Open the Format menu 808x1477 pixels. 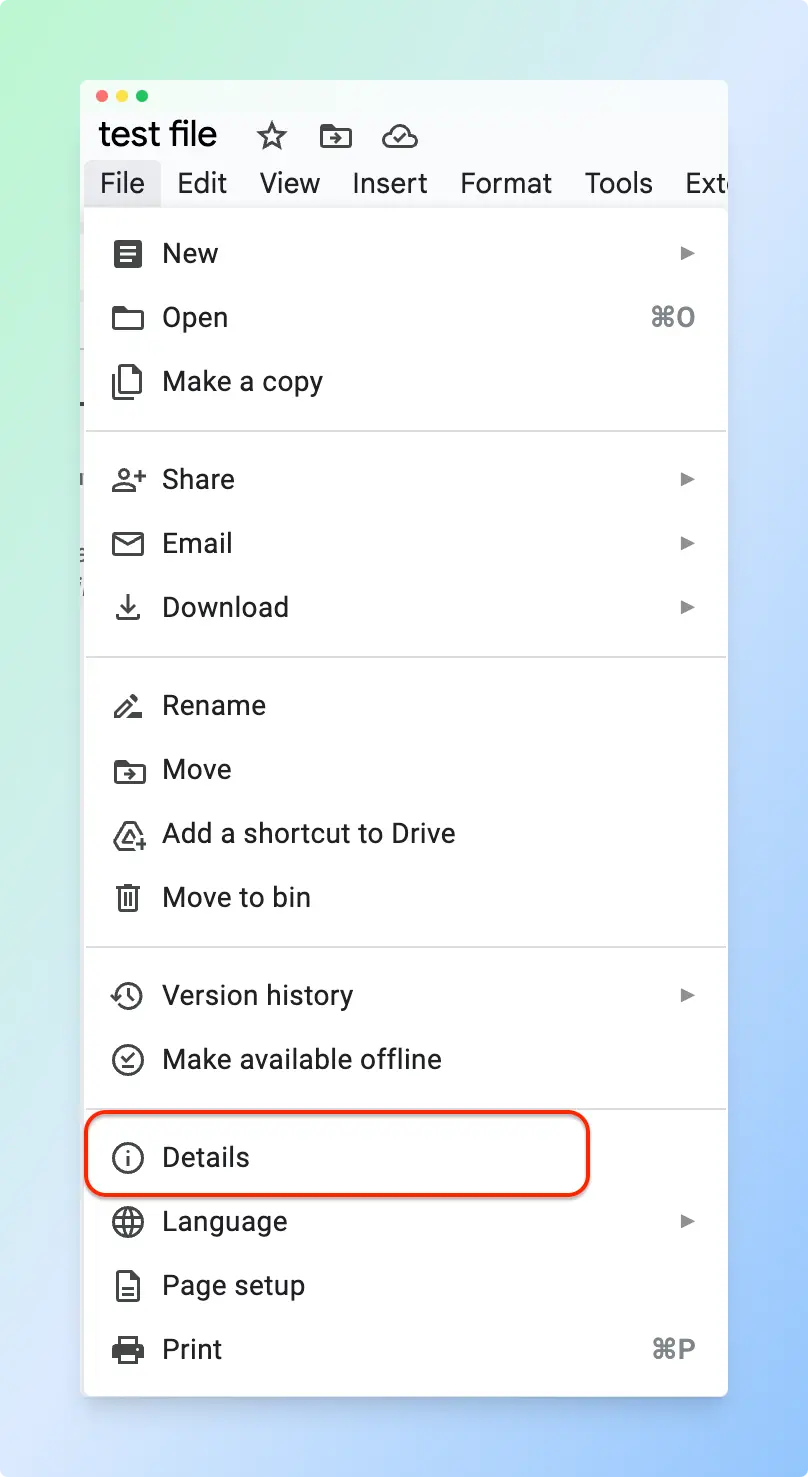tap(506, 184)
